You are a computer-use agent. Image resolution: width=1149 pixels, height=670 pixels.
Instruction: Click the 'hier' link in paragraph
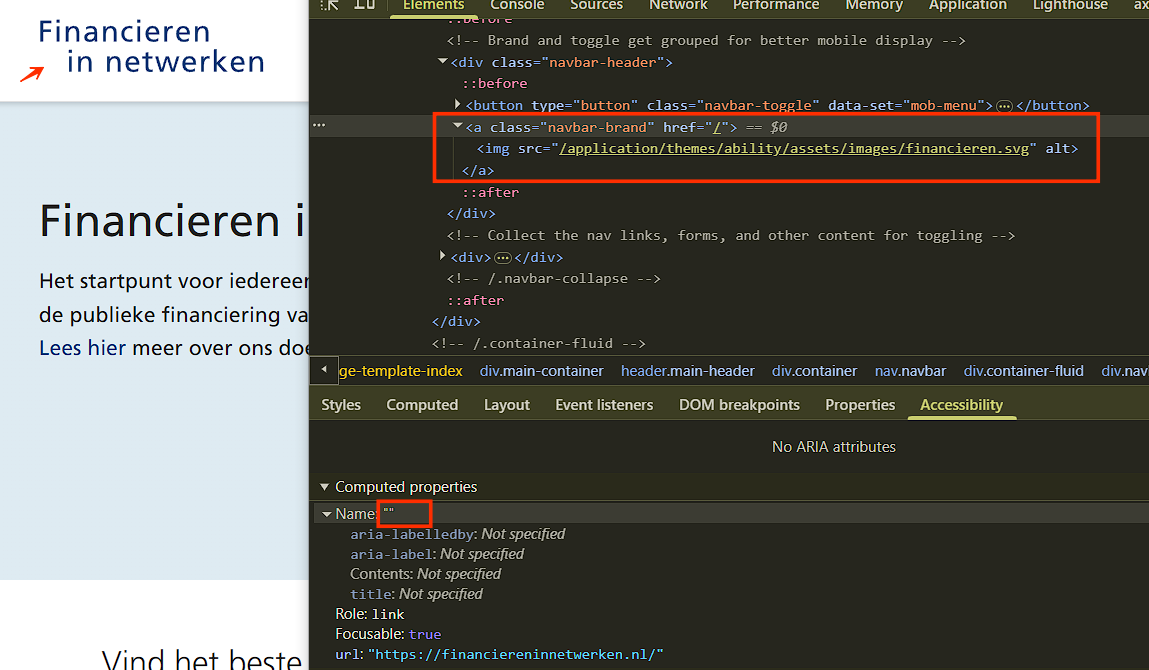106,348
